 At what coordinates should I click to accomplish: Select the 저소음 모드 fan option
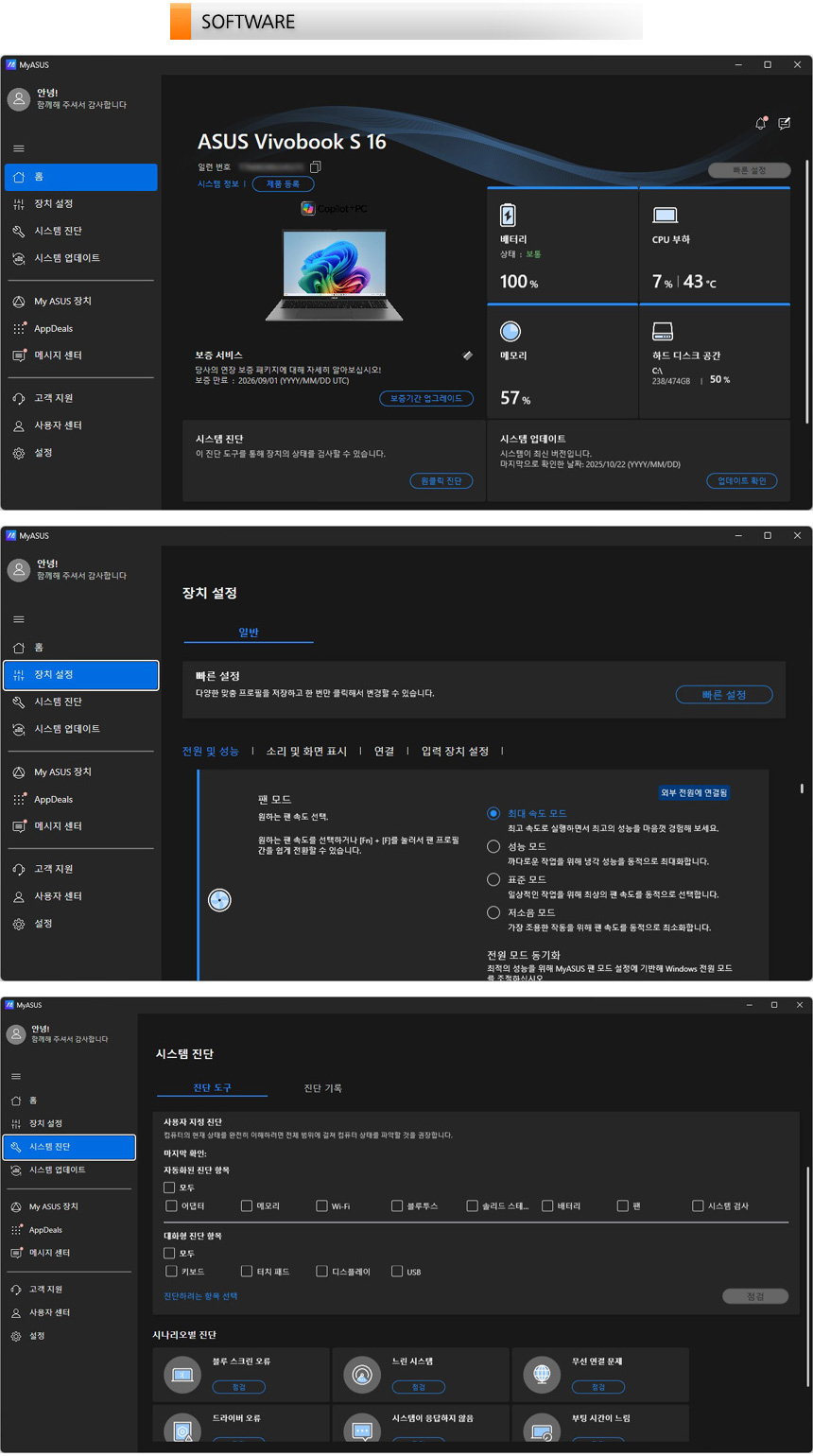click(x=493, y=912)
